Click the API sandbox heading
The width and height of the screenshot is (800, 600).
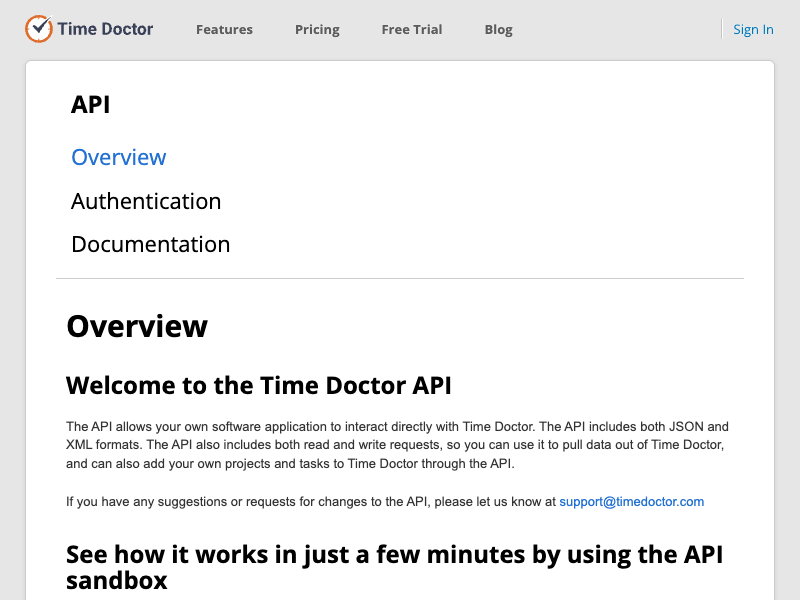[x=394, y=567]
